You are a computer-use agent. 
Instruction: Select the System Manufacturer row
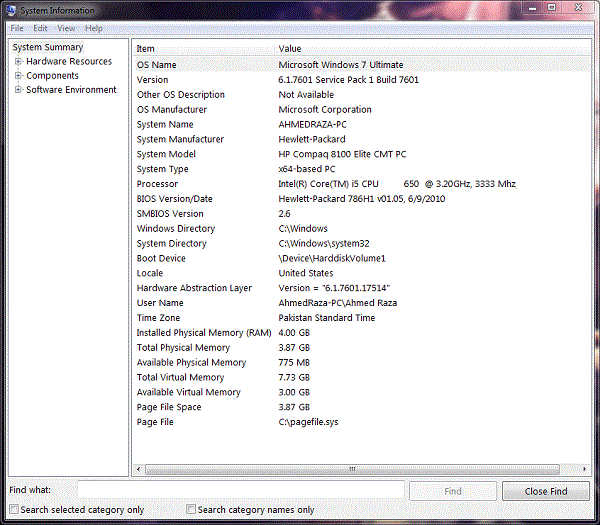(x=362, y=139)
